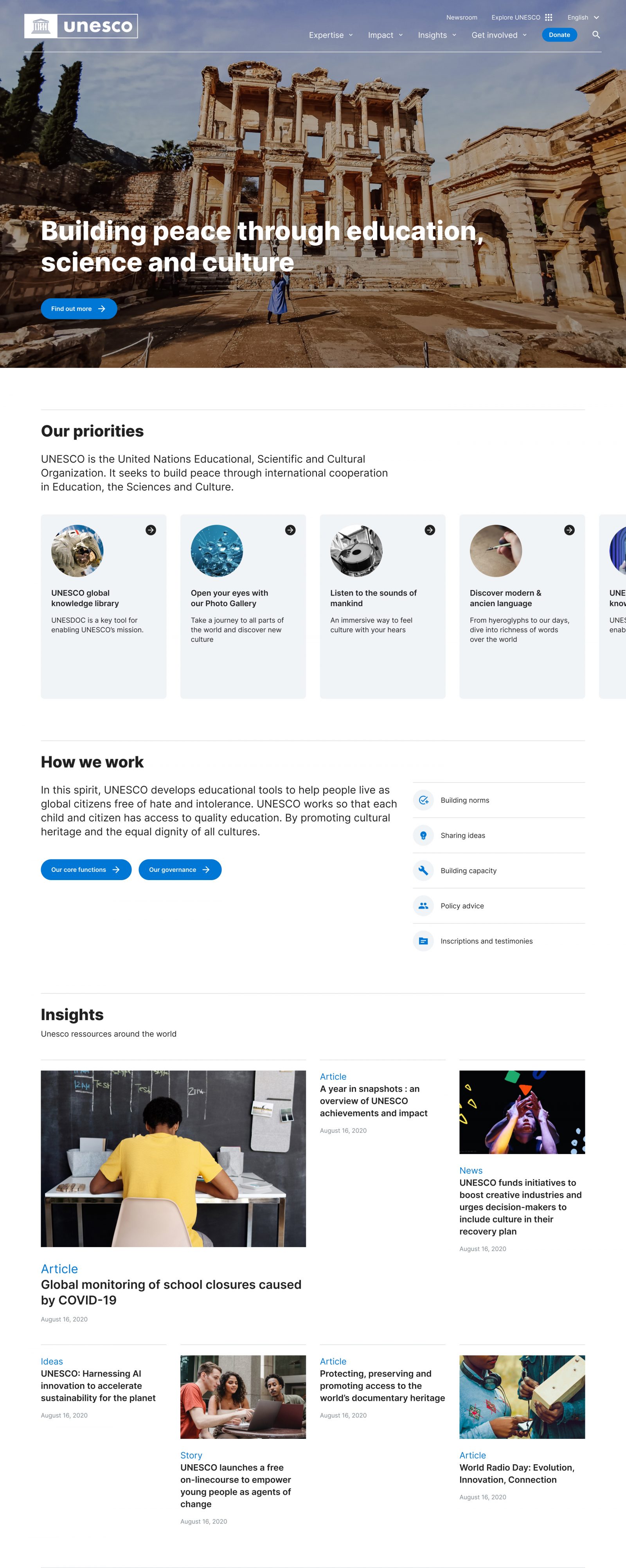This screenshot has width=626, height=1568.
Task: Click the Building norms text
Action: (x=465, y=800)
